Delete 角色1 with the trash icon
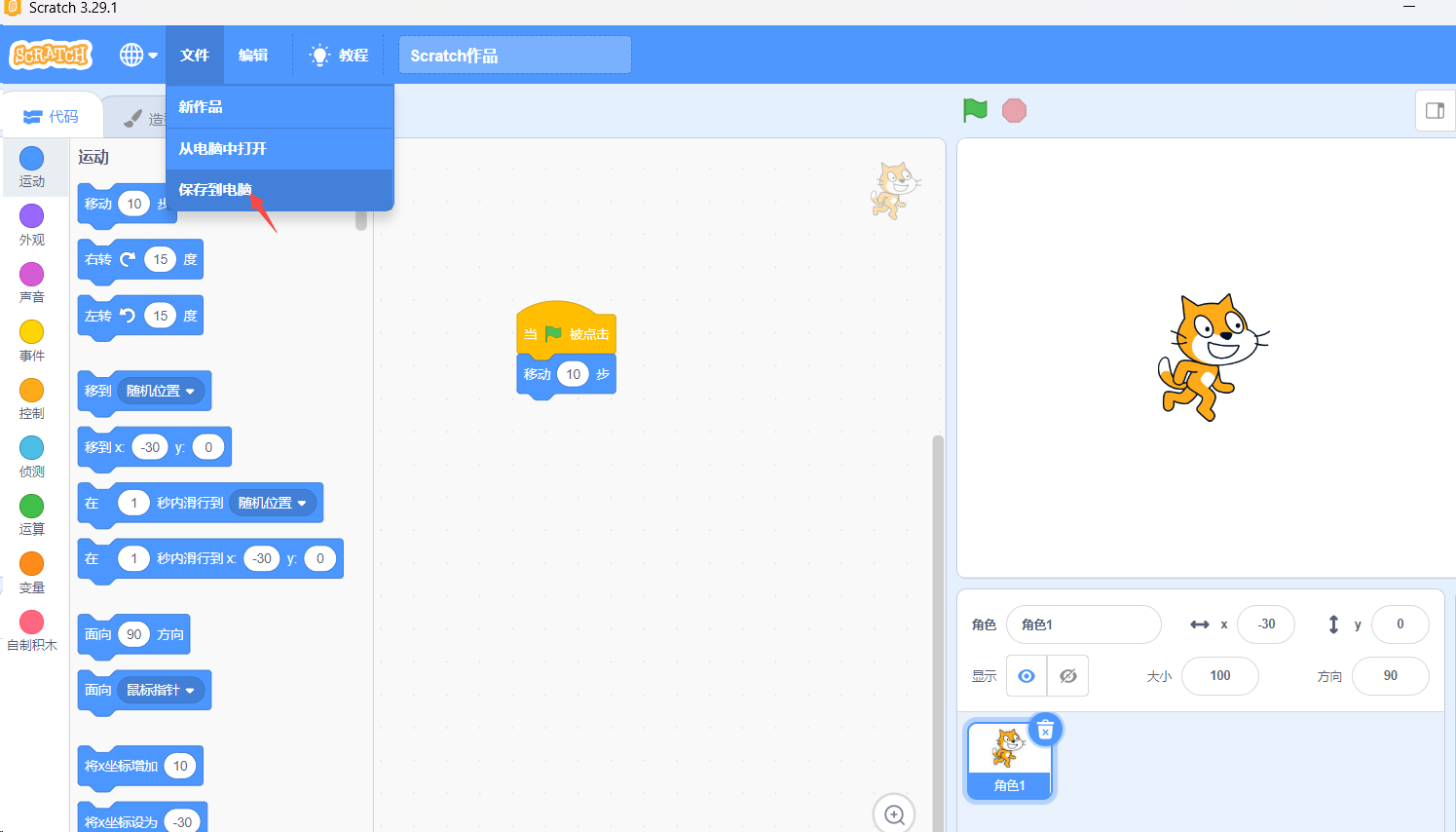1456x832 pixels. point(1045,730)
